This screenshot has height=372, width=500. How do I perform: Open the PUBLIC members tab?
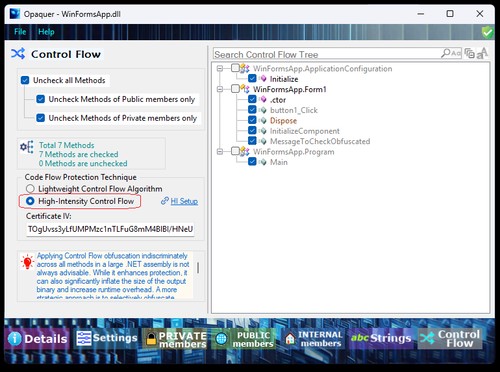[x=245, y=339]
